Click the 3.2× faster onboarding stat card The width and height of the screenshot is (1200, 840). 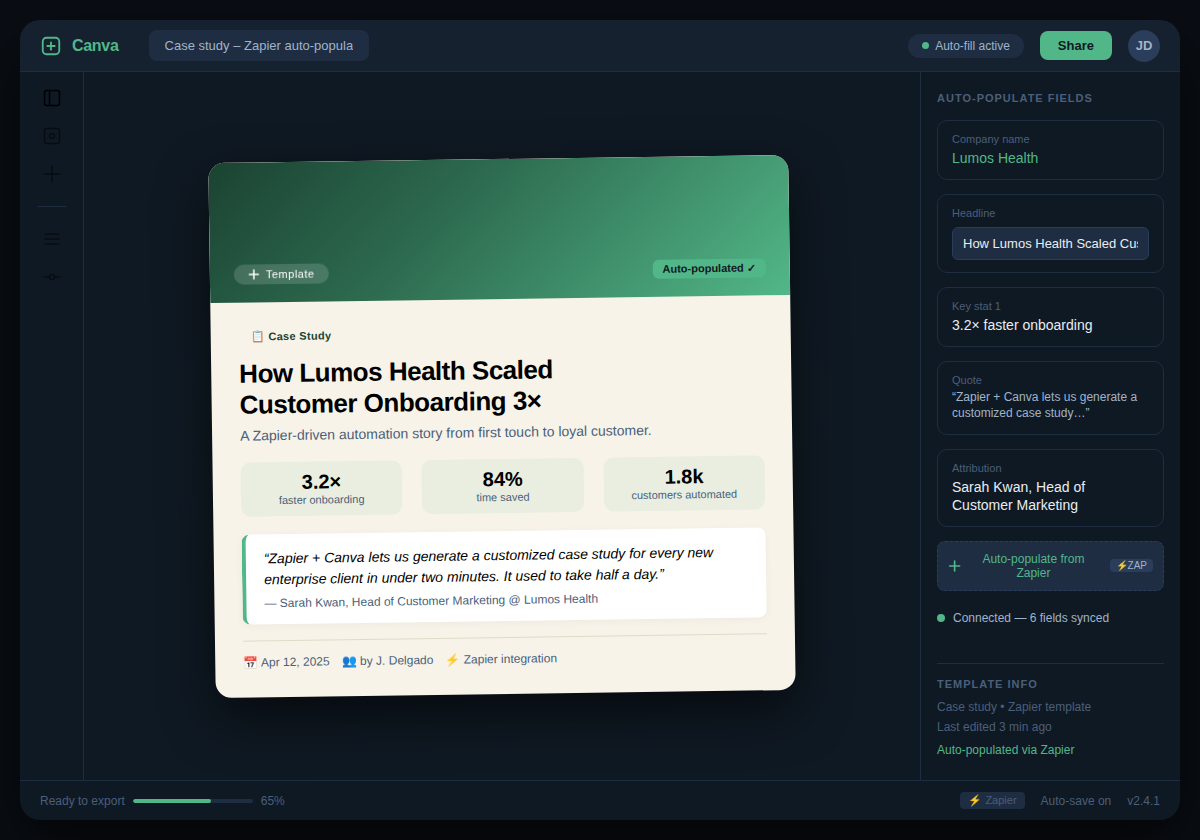(x=321, y=489)
